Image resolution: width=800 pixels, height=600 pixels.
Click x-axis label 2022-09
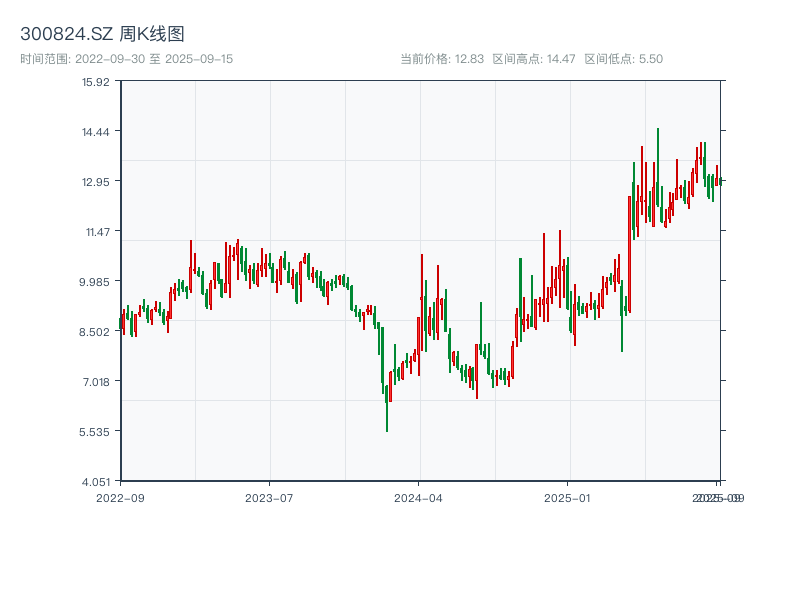(120, 498)
